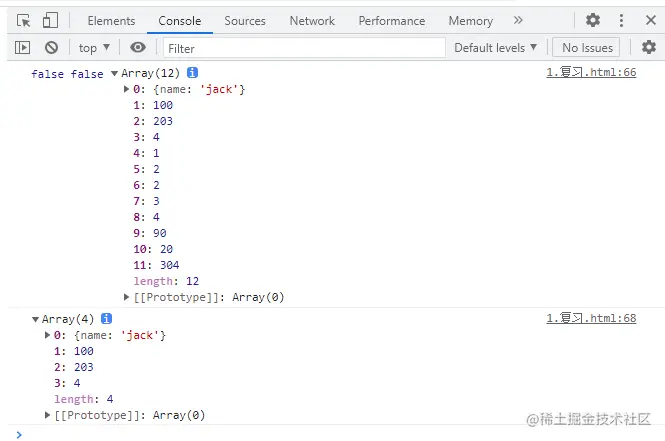
Task: Close the DevTools panel
Action: (x=651, y=20)
